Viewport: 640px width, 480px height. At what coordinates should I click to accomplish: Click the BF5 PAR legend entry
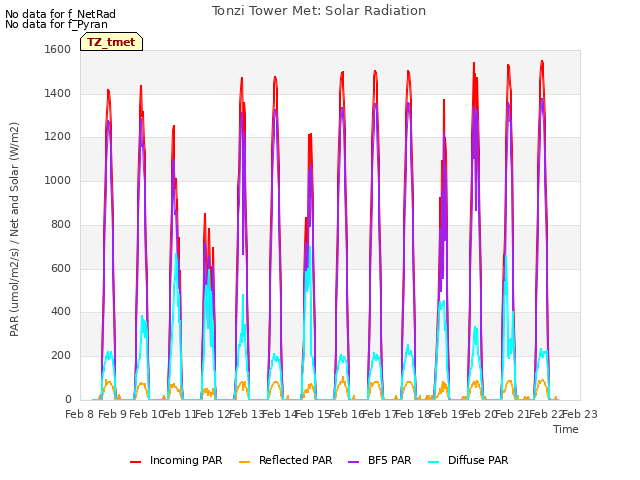(x=380, y=460)
